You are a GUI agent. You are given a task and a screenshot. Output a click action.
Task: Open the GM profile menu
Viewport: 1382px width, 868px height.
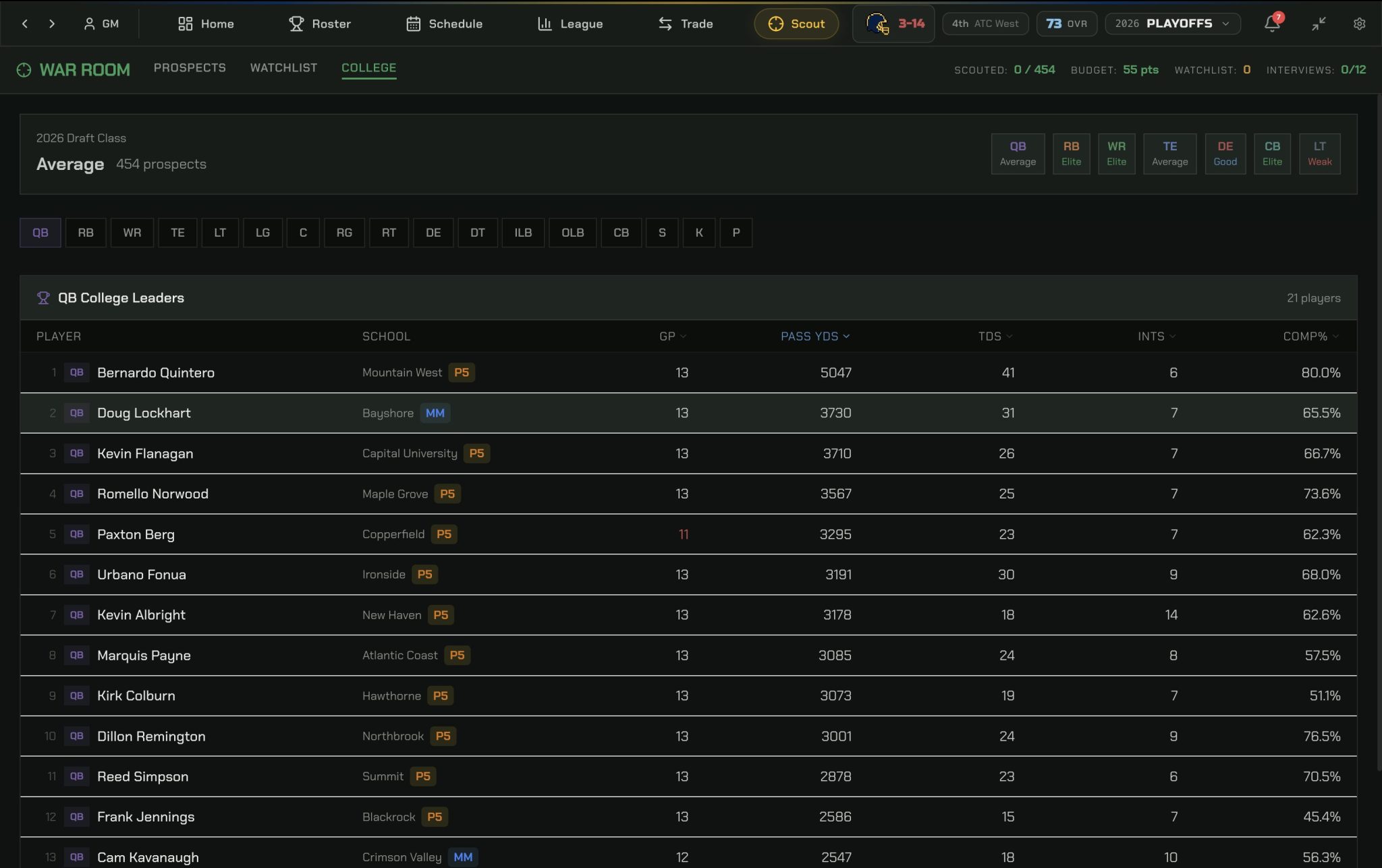click(x=101, y=24)
